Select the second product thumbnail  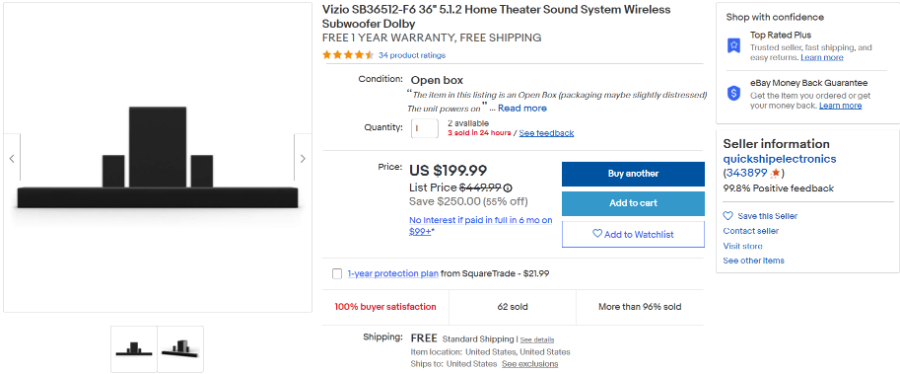coord(181,349)
